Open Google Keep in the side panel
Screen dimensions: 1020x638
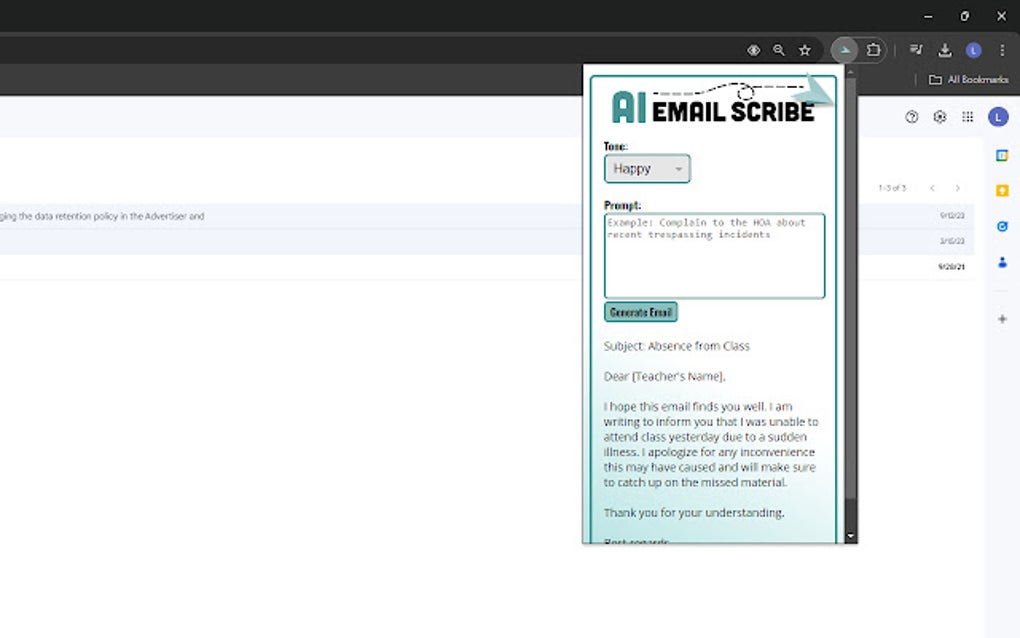1001,190
